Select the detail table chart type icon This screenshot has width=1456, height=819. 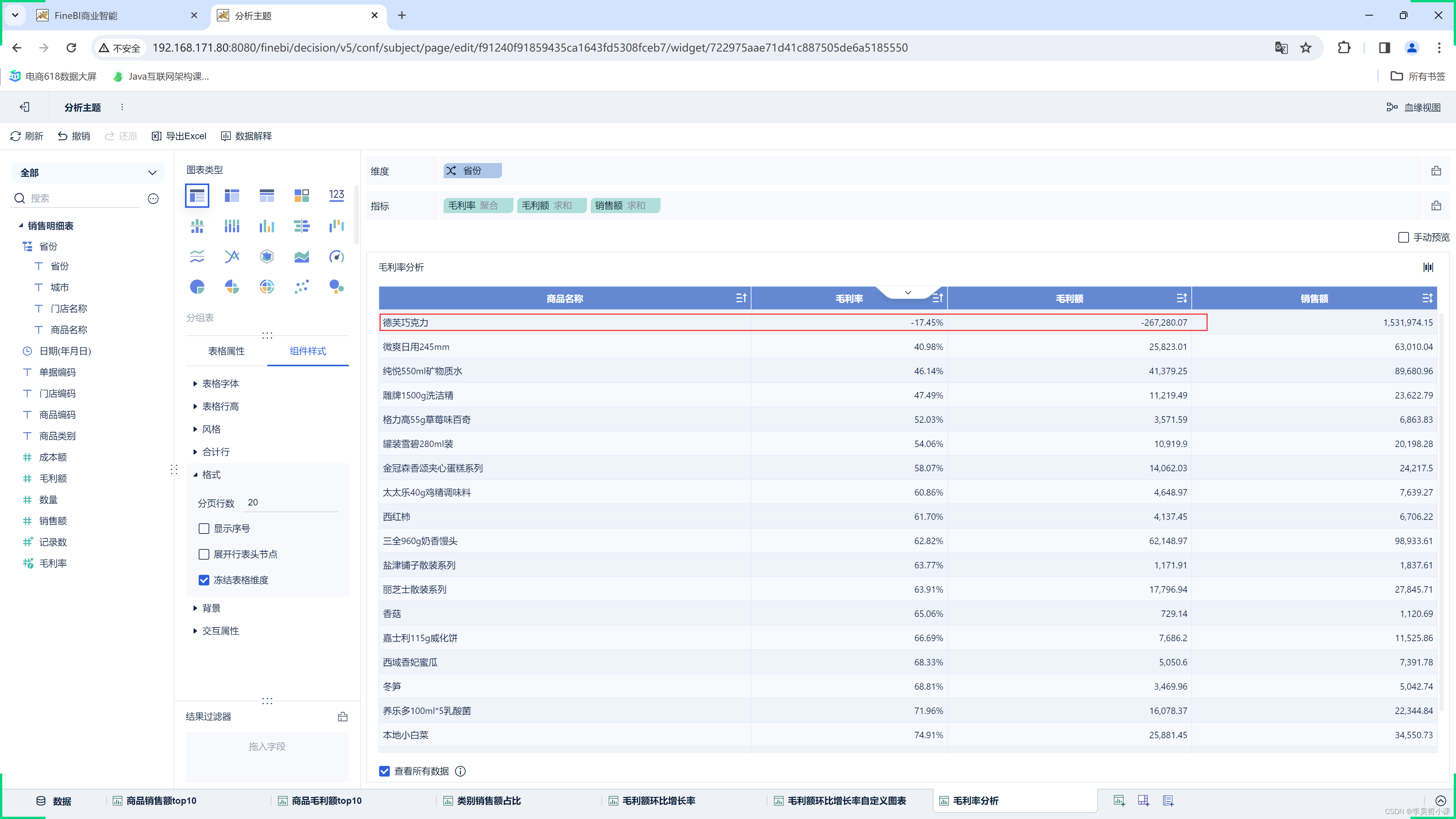[267, 196]
